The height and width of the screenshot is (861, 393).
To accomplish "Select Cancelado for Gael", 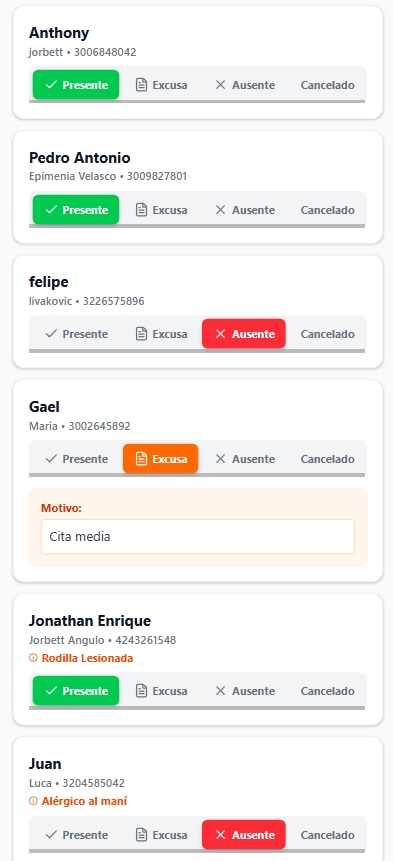I will tap(327, 459).
